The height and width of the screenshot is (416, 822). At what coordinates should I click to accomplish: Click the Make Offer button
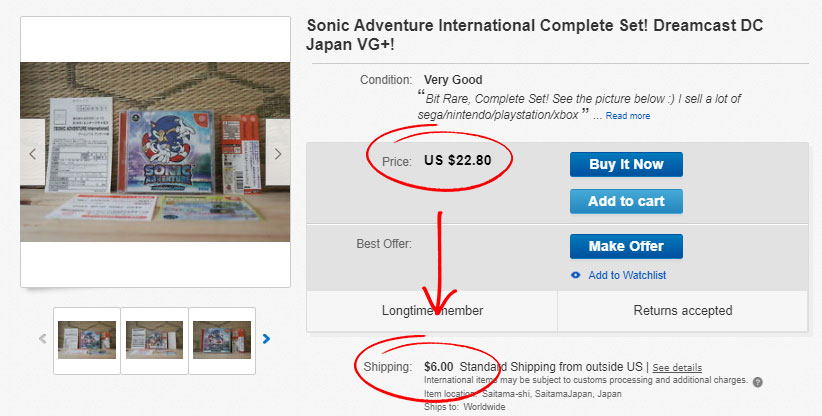626,246
